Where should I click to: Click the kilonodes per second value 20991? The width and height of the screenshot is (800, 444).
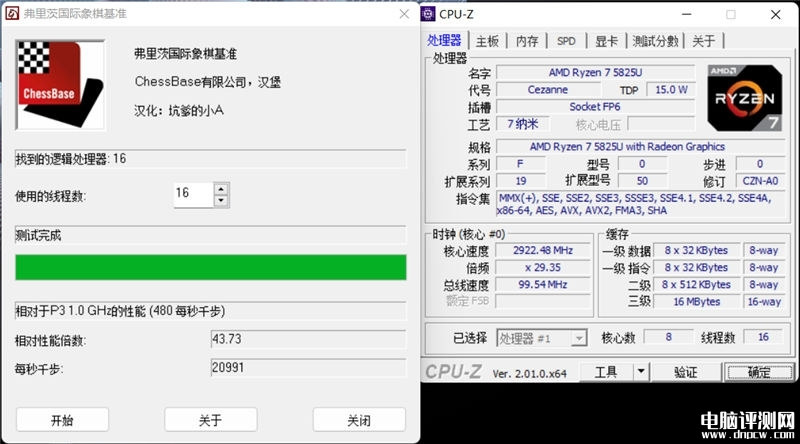[308, 367]
